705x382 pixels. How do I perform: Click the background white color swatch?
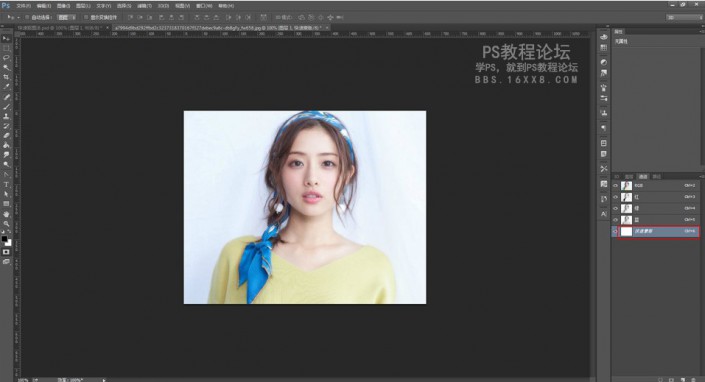point(8,243)
